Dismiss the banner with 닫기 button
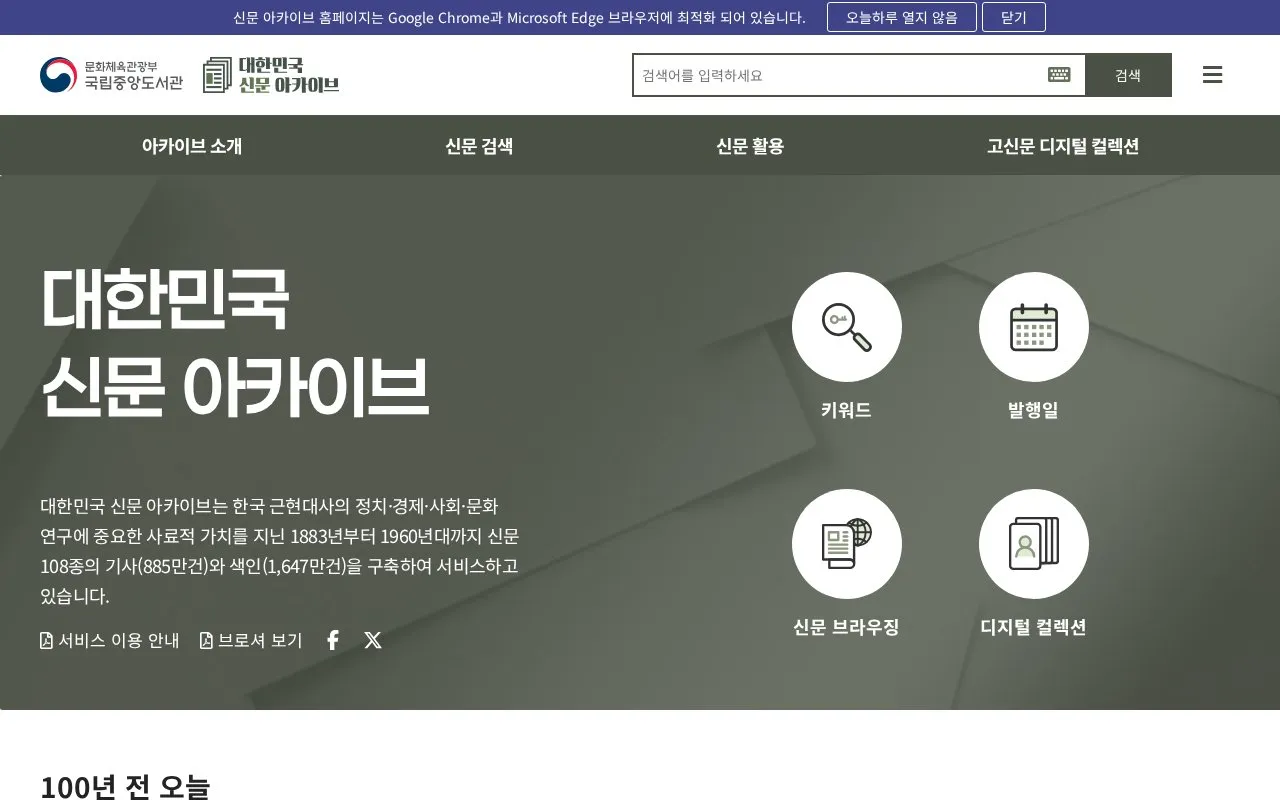Viewport: 1280px width, 800px height. click(x=1014, y=17)
